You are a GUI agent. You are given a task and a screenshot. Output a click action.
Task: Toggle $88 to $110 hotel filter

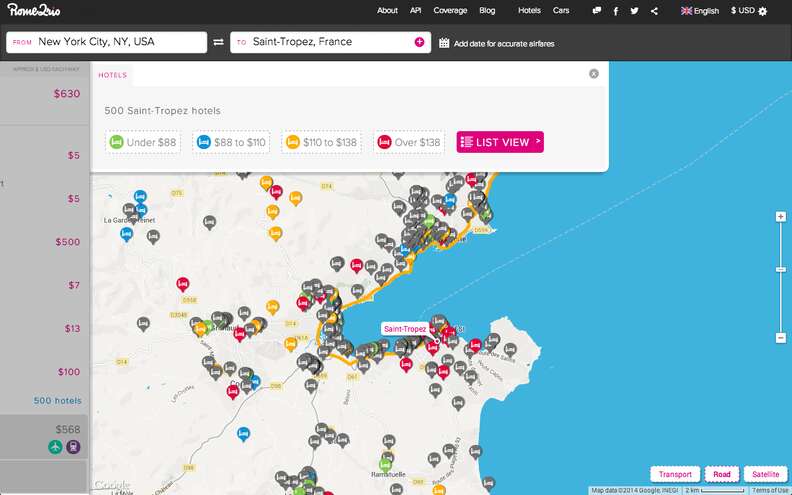(231, 142)
